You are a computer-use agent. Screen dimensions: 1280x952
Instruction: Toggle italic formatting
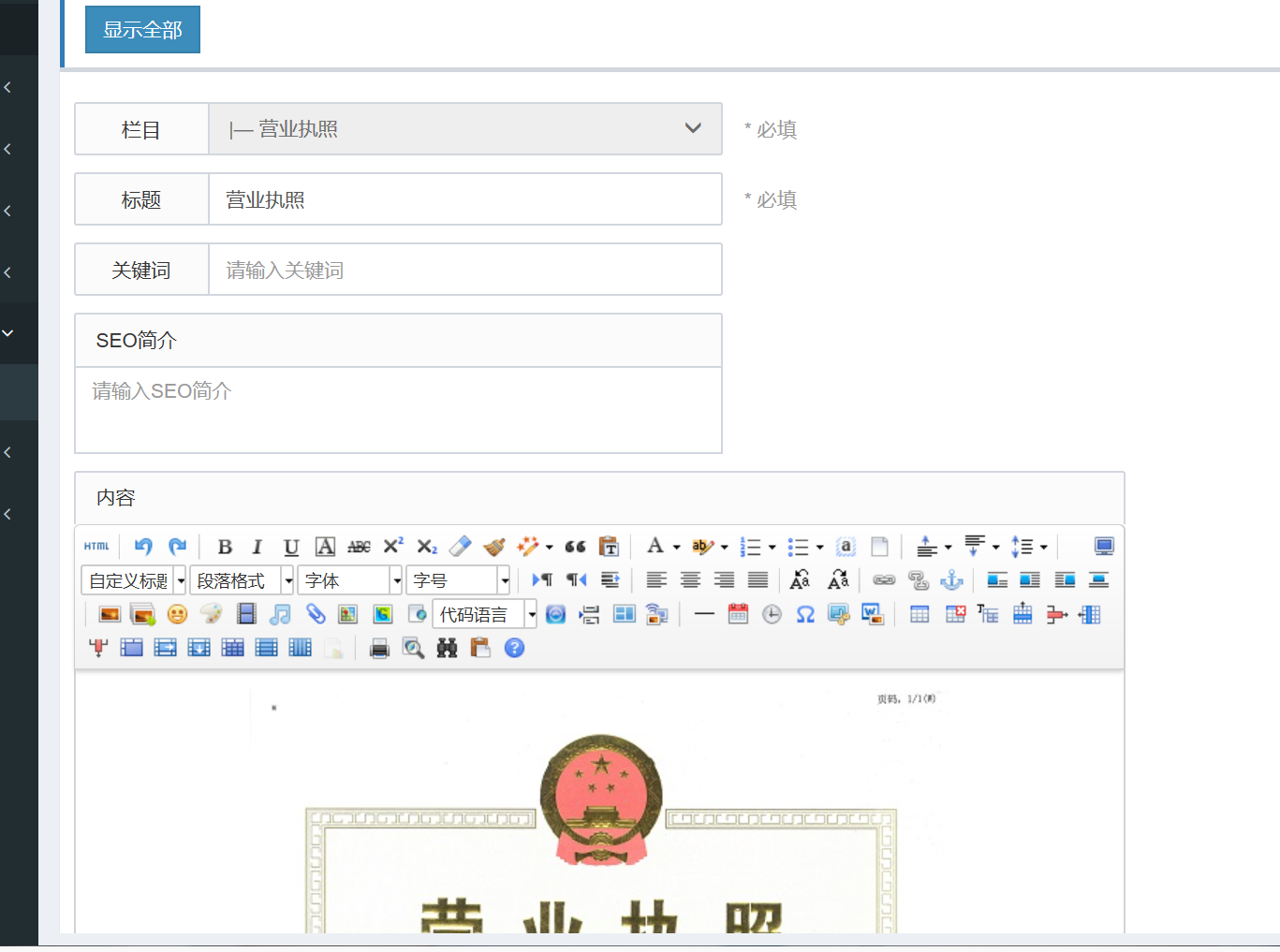coord(257,547)
